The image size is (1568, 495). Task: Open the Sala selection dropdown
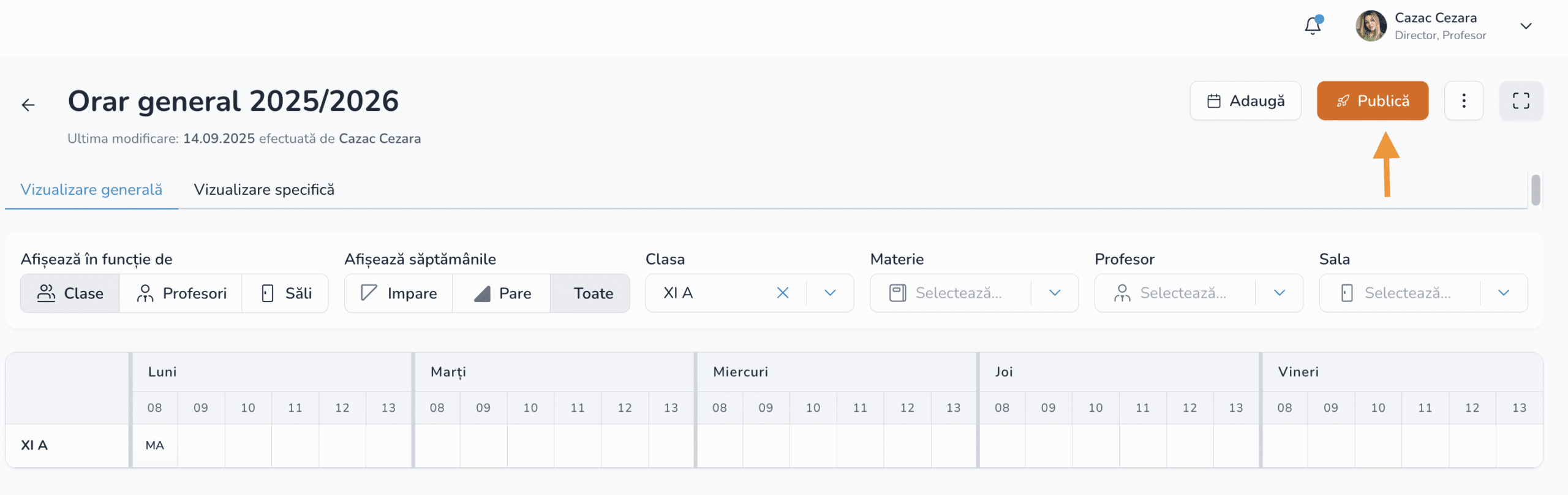[x=1423, y=293]
